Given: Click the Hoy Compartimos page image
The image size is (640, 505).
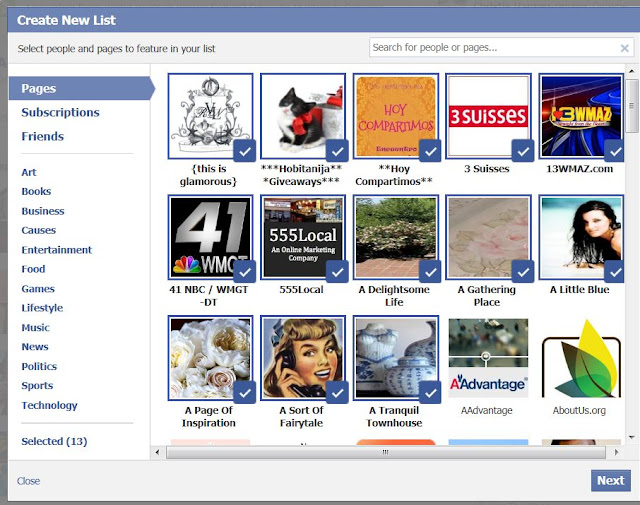Looking at the screenshot, I should pos(396,116).
